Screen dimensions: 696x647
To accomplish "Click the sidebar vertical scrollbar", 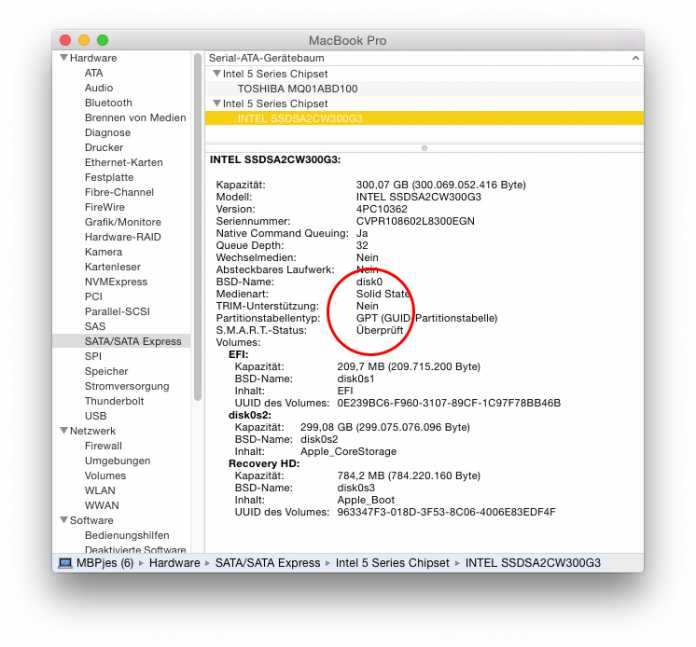I will click(198, 220).
